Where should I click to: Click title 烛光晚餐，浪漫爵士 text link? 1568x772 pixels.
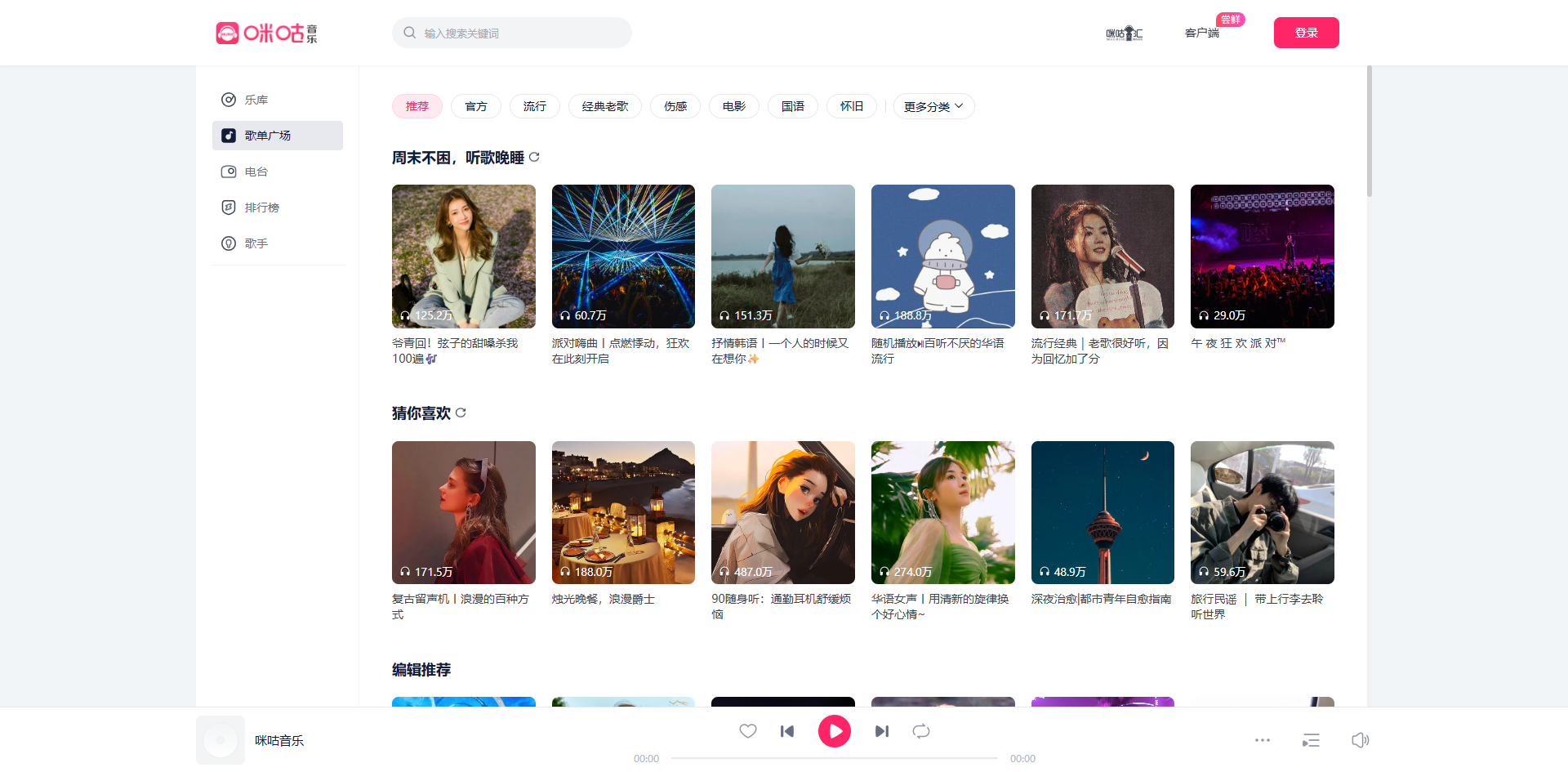tap(604, 599)
